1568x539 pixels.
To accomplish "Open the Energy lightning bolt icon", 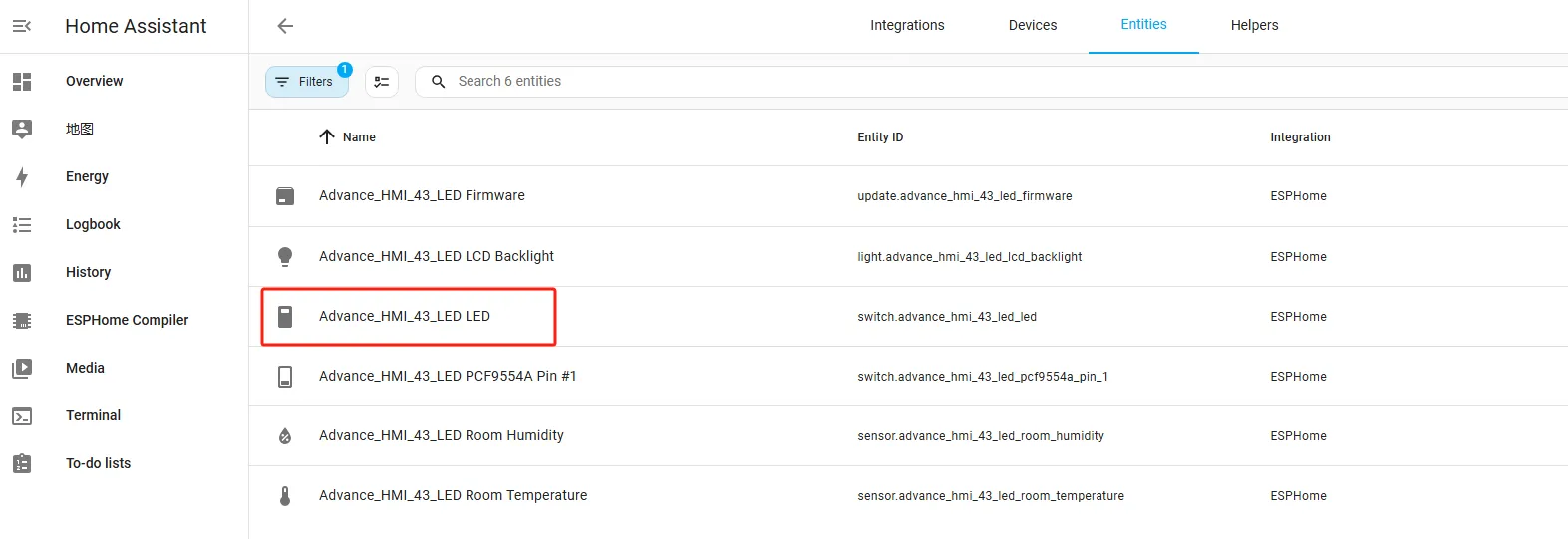I will [x=22, y=177].
